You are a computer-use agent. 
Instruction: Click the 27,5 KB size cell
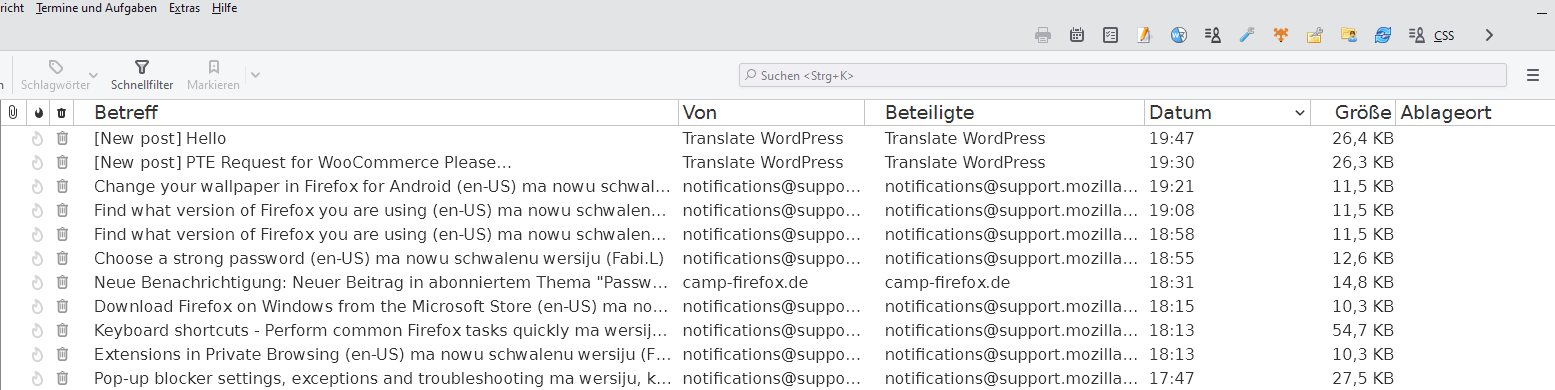point(1363,378)
